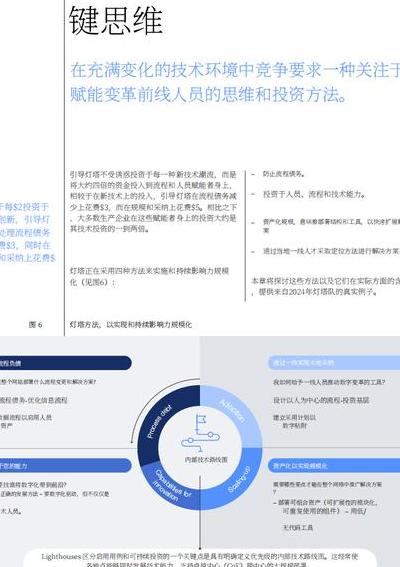Click the line starting "正确的发展方法"
Screen dimensions: 400x567
54,494
